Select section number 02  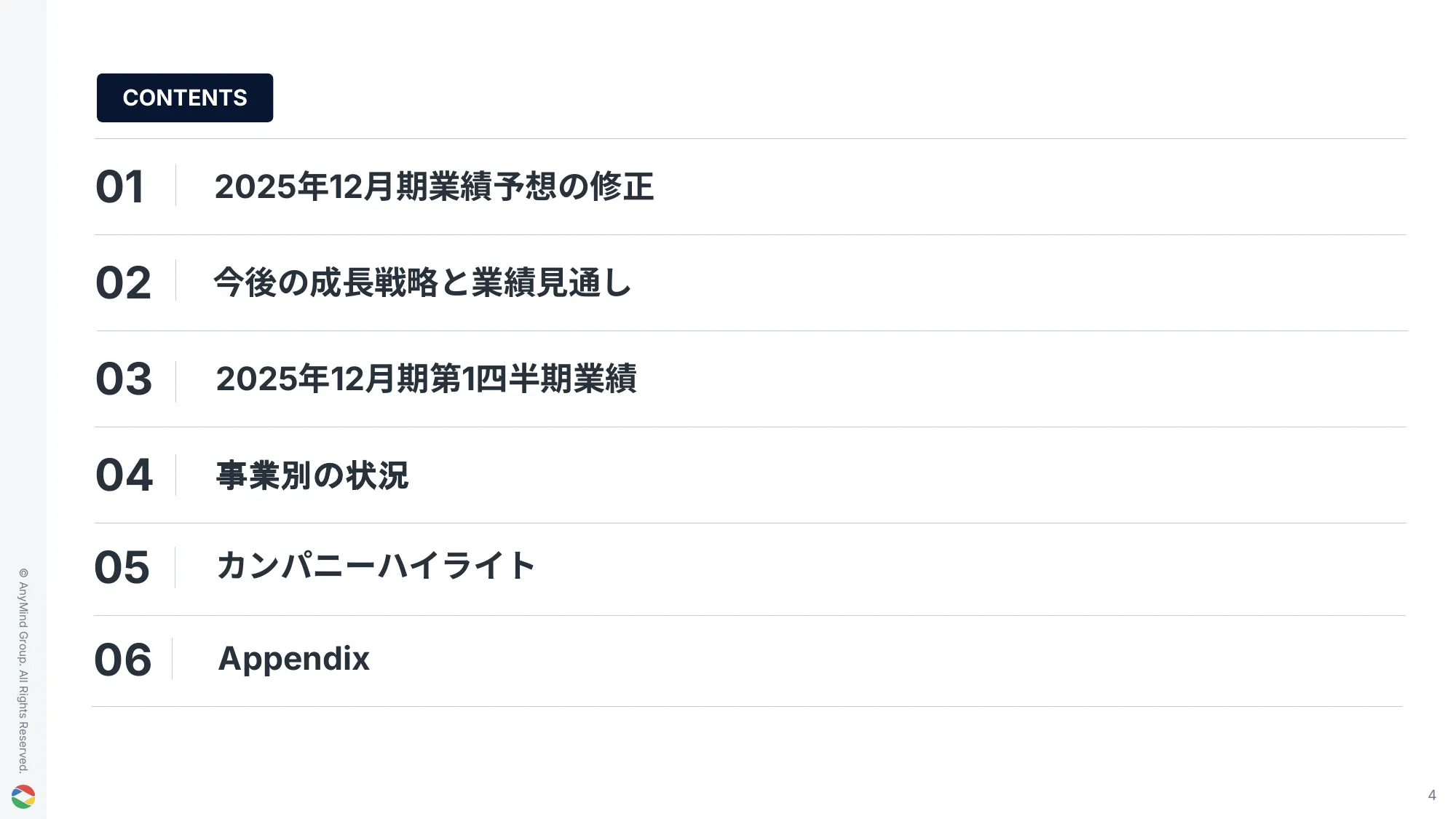[x=123, y=282]
